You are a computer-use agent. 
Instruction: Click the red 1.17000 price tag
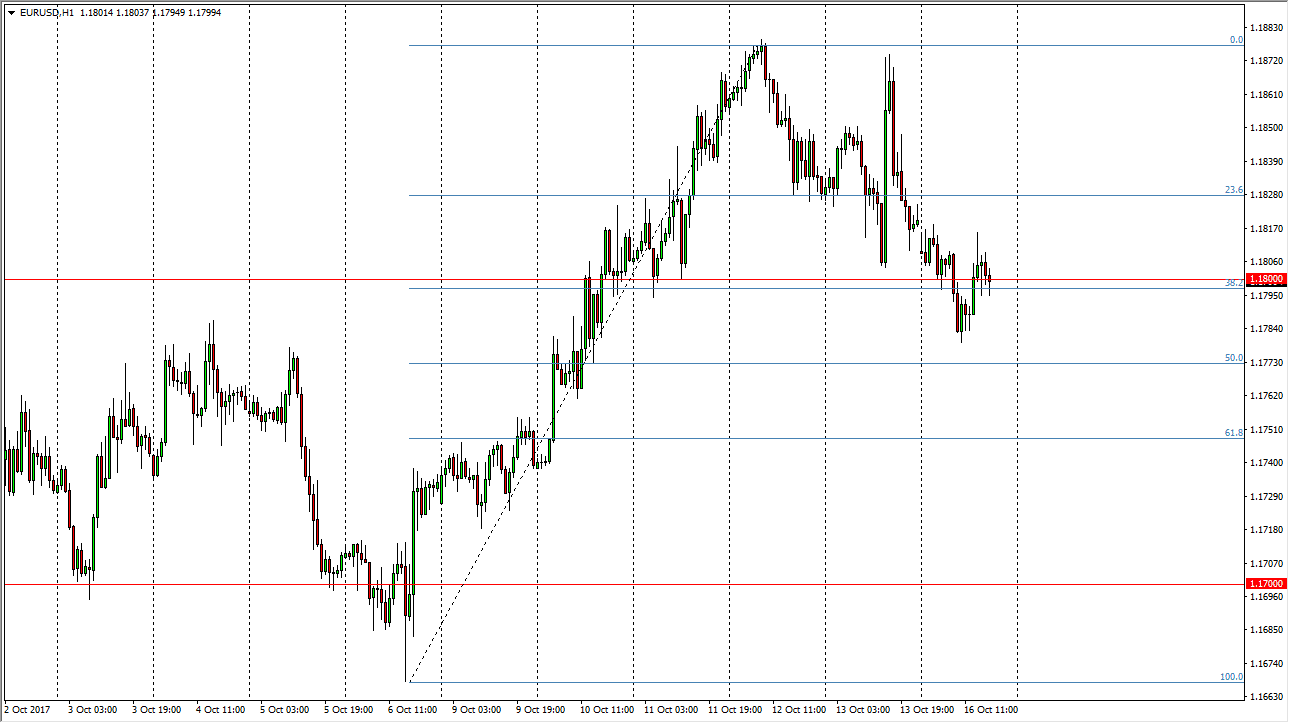pyautogui.click(x=1266, y=583)
